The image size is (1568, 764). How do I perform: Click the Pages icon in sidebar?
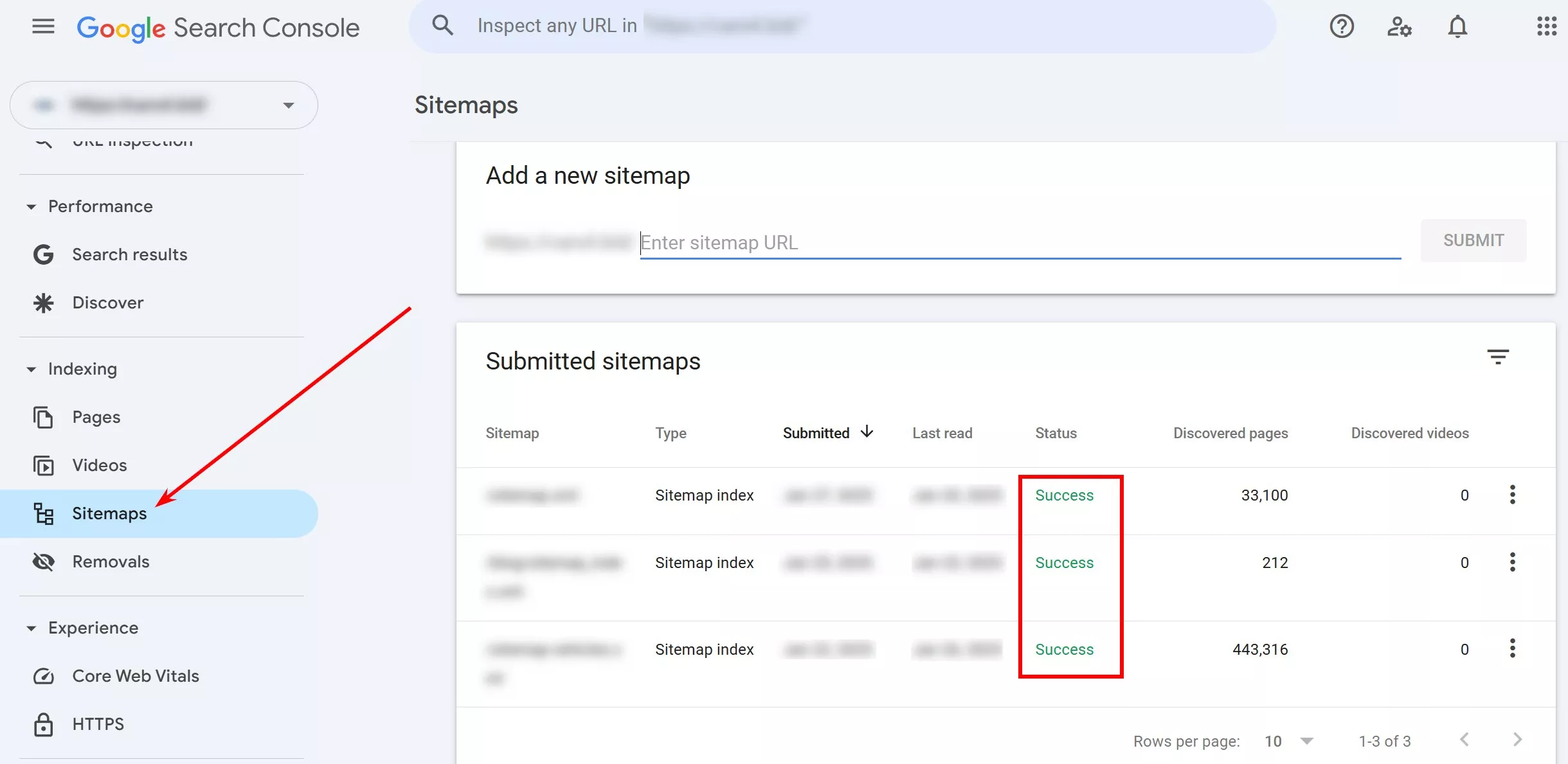point(43,417)
